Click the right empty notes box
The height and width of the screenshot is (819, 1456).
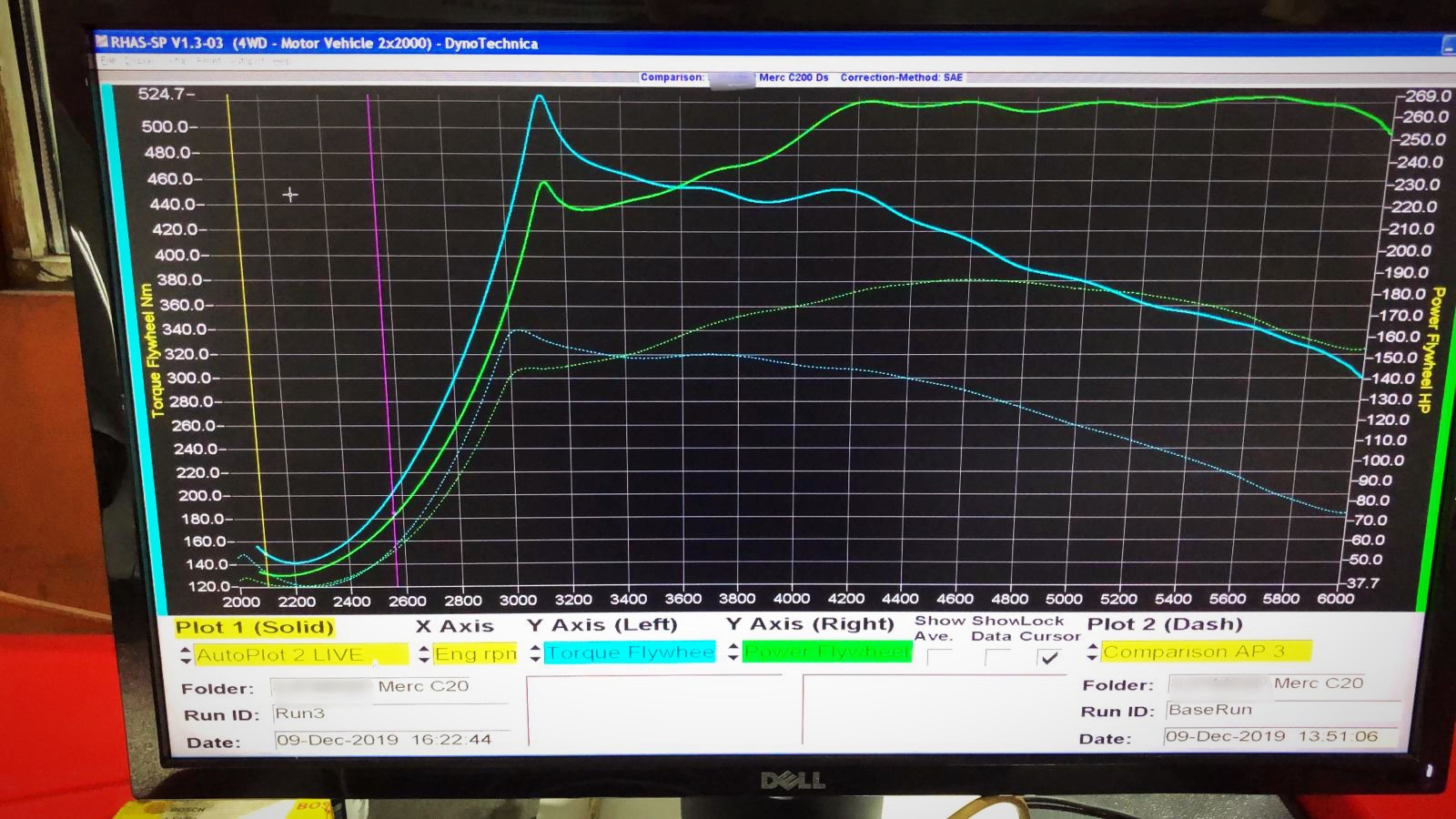tap(935, 709)
